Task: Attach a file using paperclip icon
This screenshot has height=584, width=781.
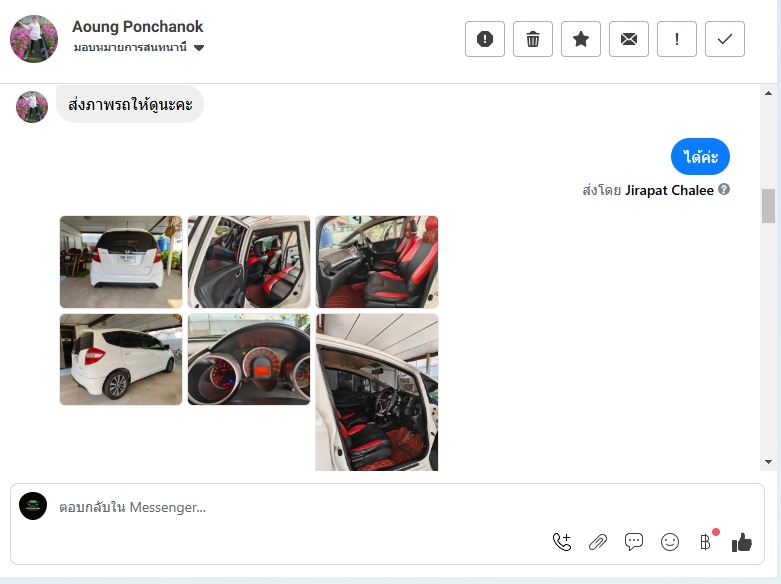Action: pyautogui.click(x=598, y=542)
